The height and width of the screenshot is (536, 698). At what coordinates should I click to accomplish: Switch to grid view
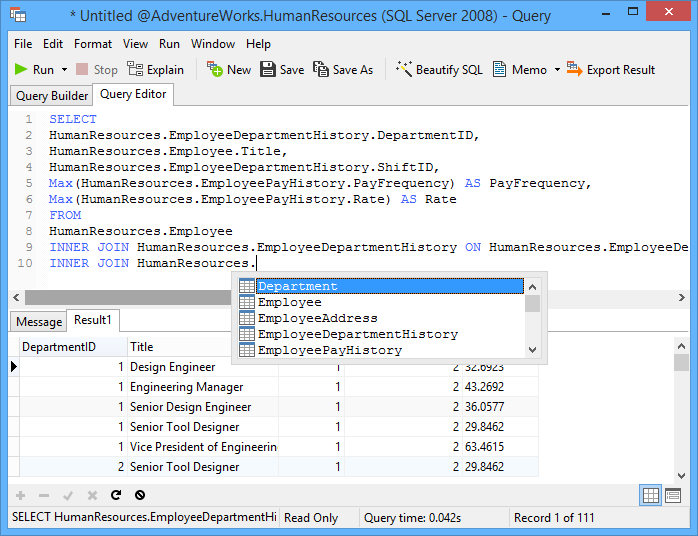[x=650, y=495]
